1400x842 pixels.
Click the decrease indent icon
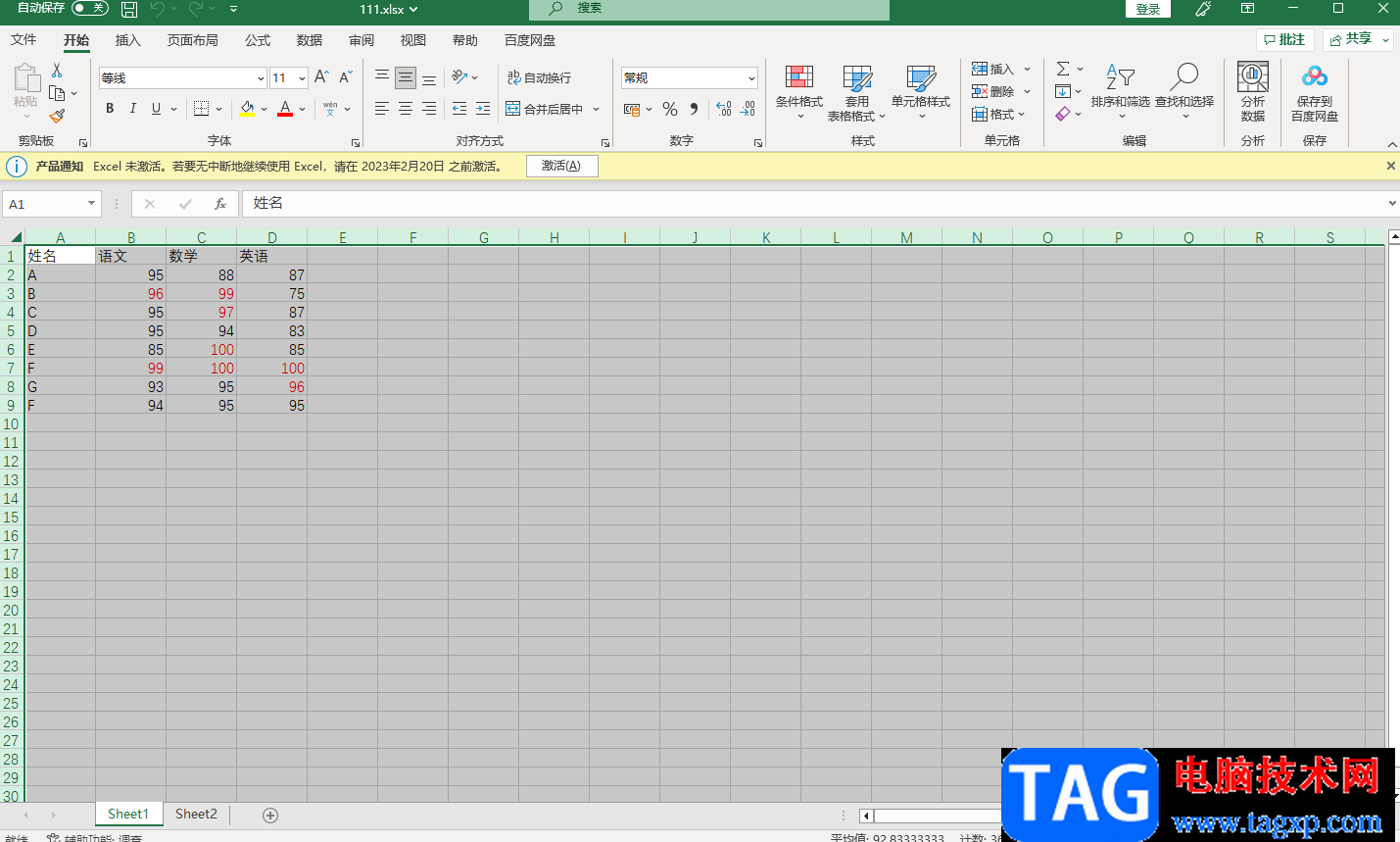[x=459, y=109]
